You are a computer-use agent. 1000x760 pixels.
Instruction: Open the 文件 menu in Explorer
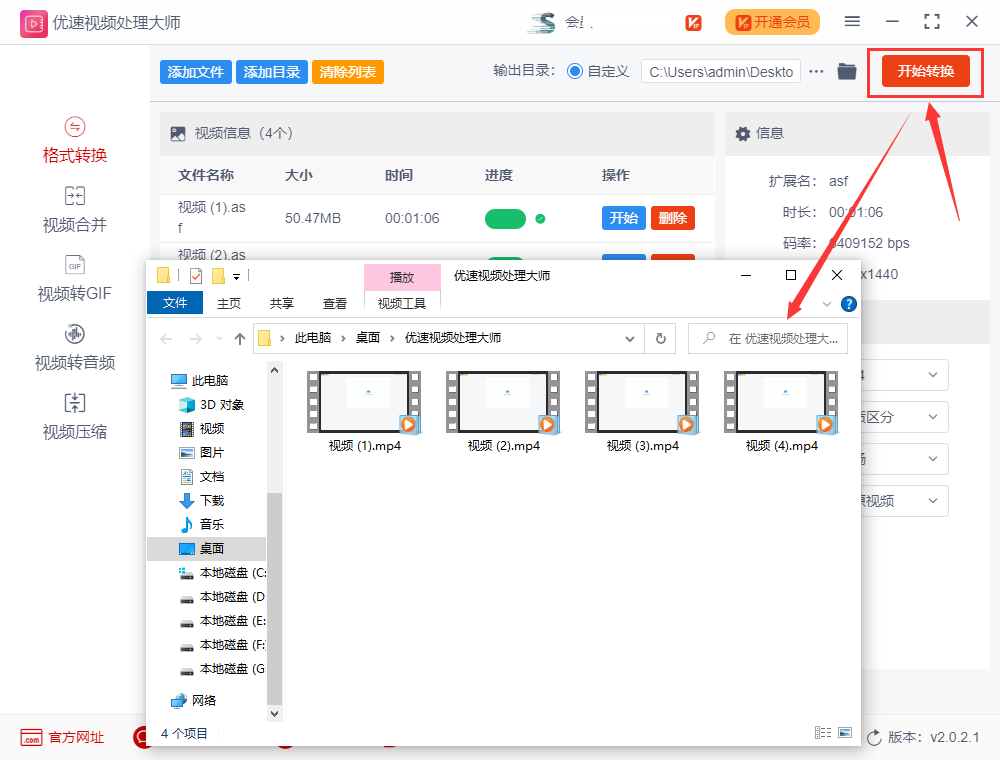pyautogui.click(x=175, y=304)
